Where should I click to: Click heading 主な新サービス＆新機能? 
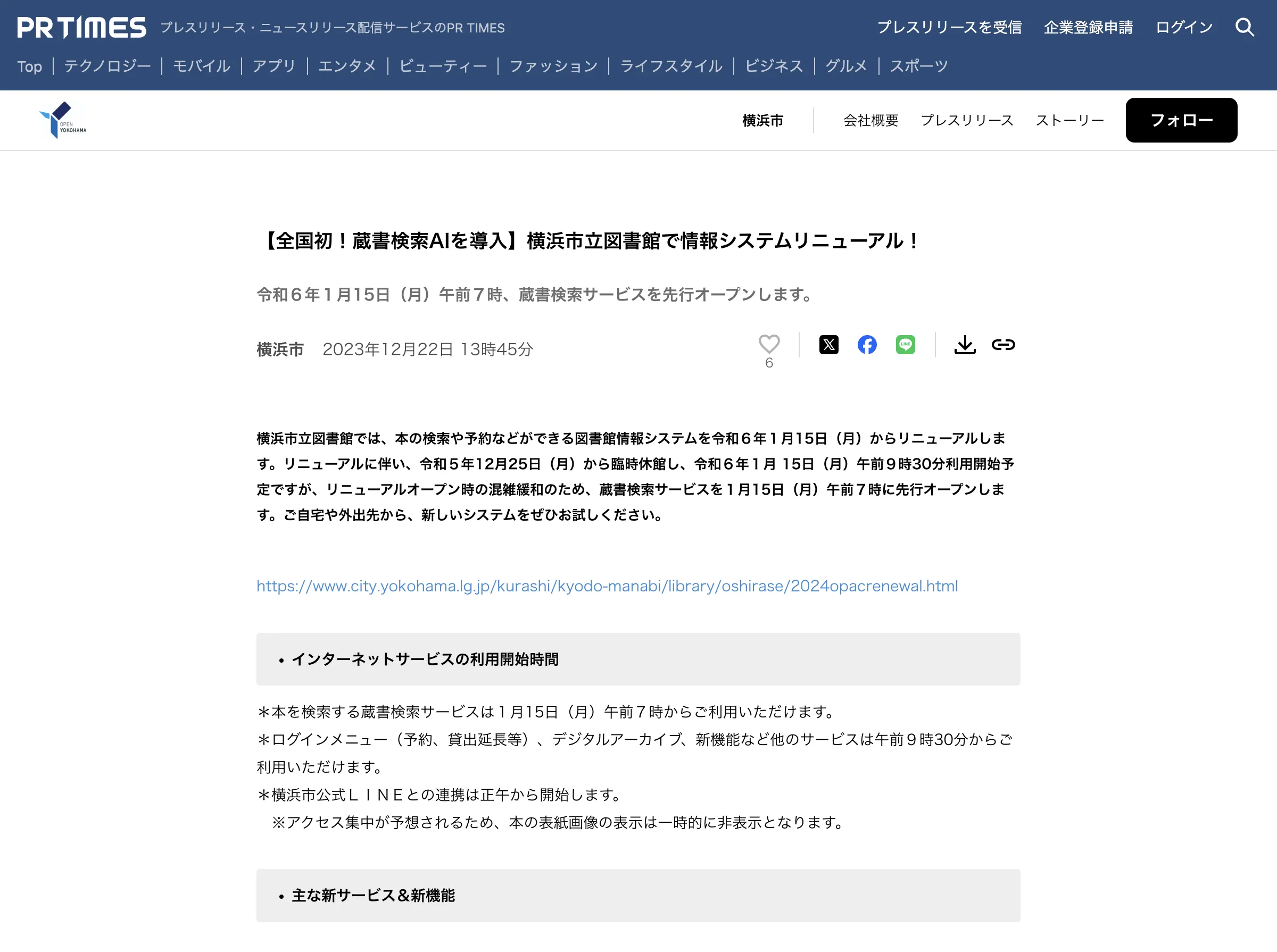tap(373, 896)
